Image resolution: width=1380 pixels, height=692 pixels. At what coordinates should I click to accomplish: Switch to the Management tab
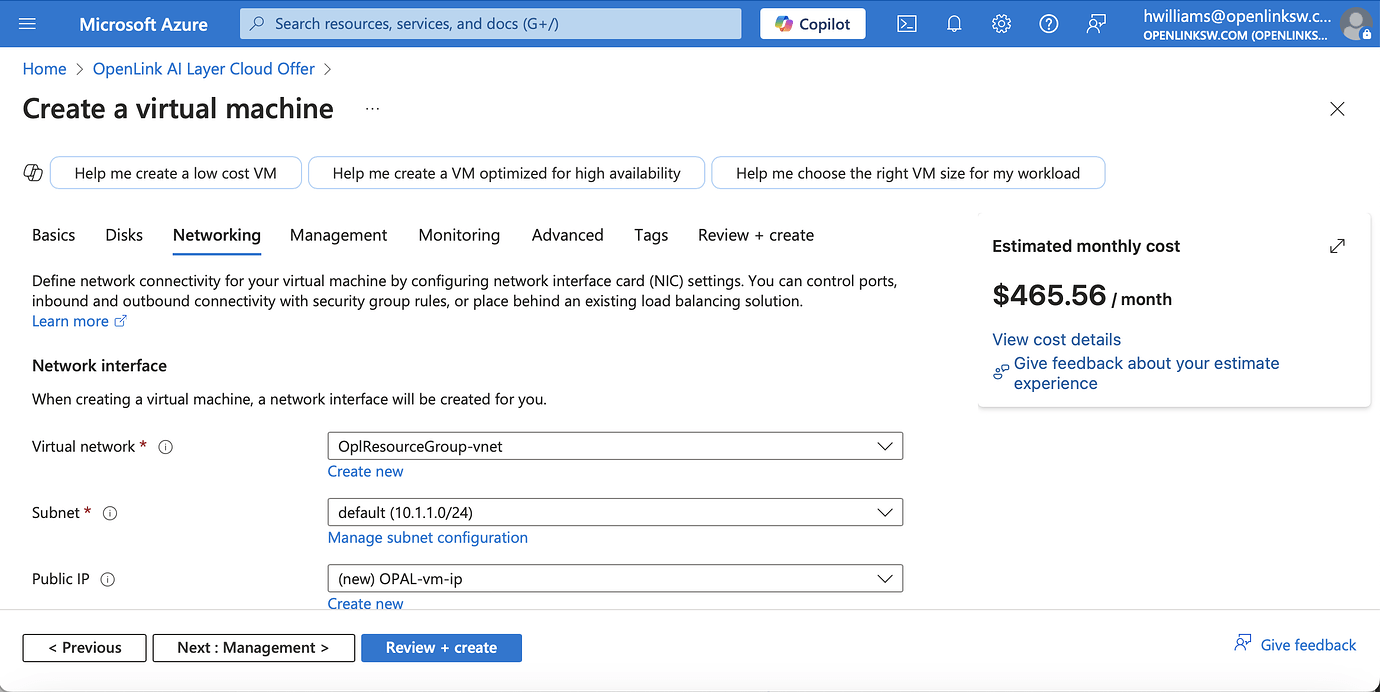338,235
